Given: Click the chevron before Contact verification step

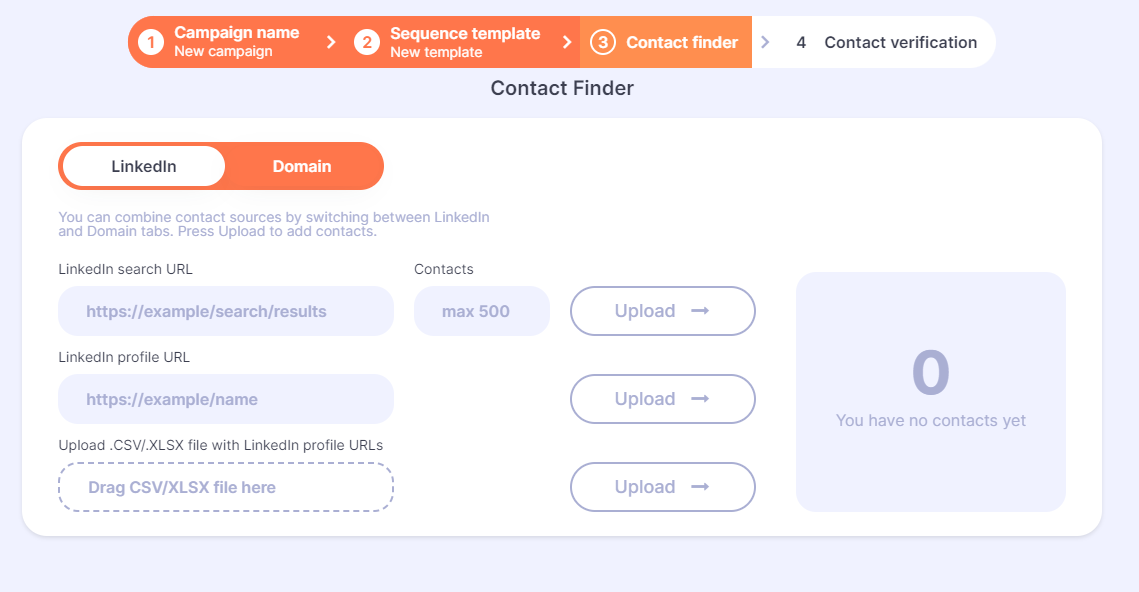Looking at the screenshot, I should pyautogui.click(x=765, y=42).
